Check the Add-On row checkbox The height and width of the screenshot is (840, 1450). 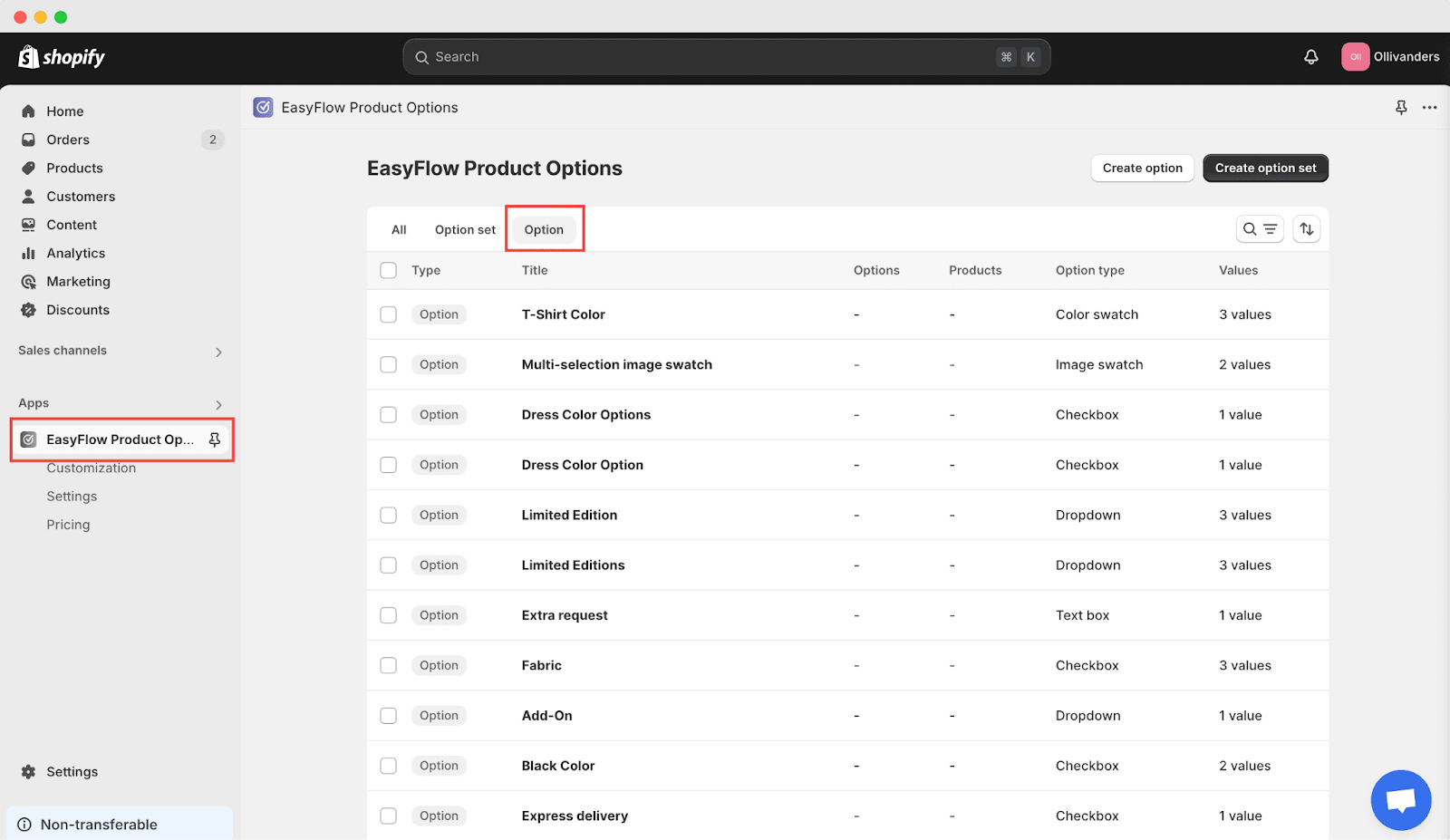[389, 716]
